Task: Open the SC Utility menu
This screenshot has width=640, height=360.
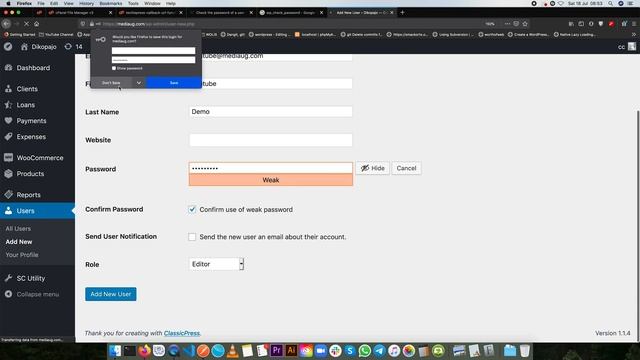Action: coord(31,278)
